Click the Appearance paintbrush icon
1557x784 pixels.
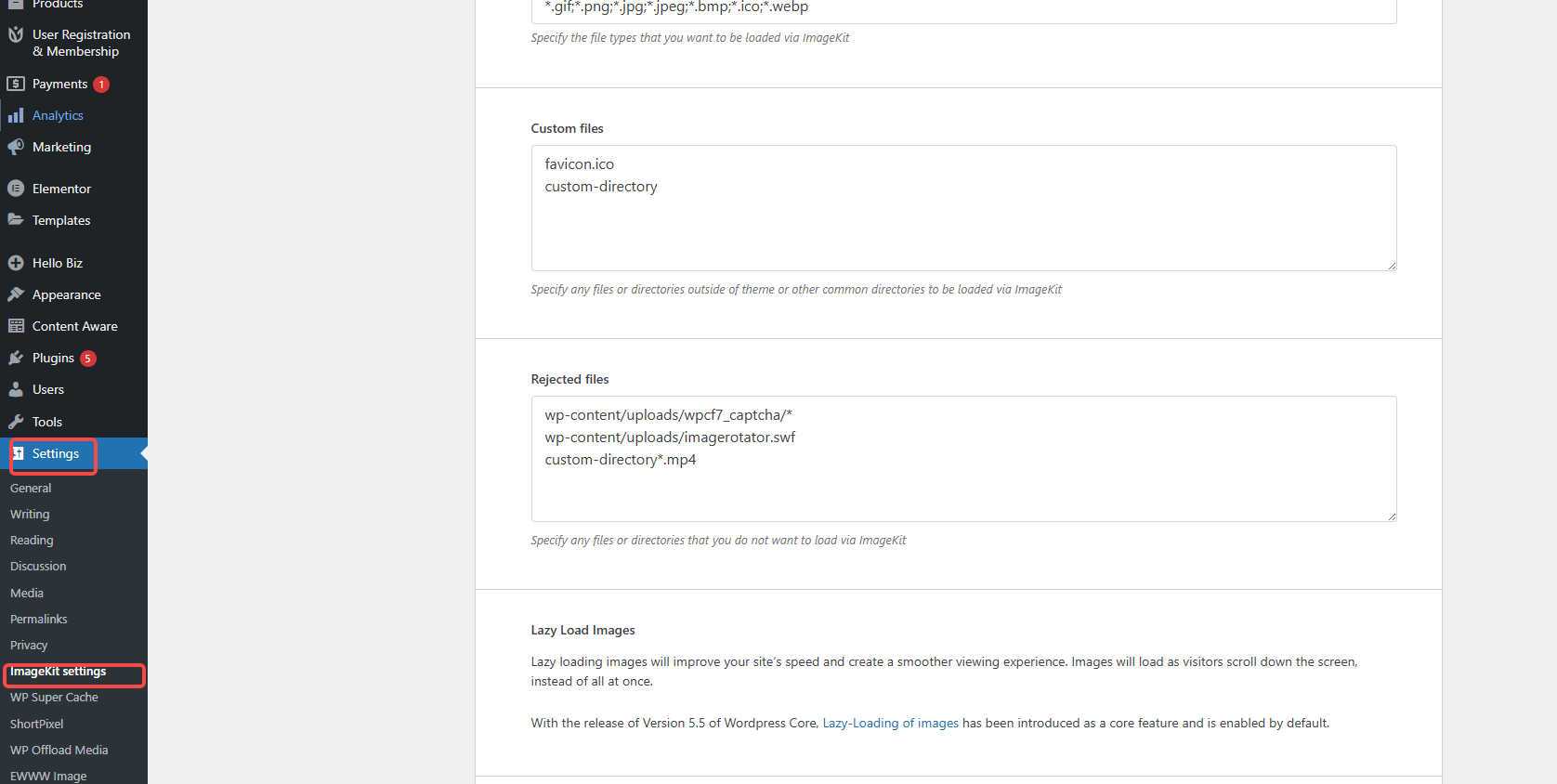(x=16, y=294)
